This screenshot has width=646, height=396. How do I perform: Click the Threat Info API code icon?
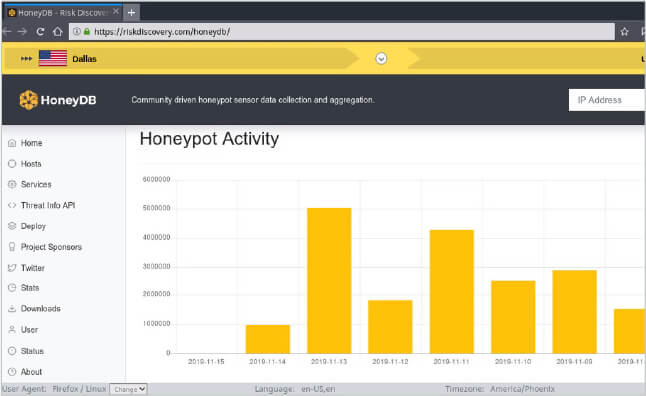12,205
